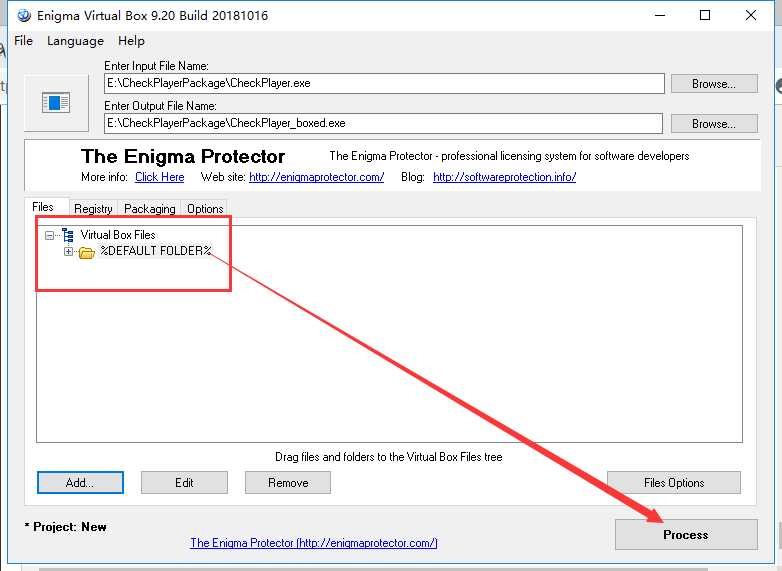The image size is (782, 571).
Task: Click the Process button
Action: (686, 535)
